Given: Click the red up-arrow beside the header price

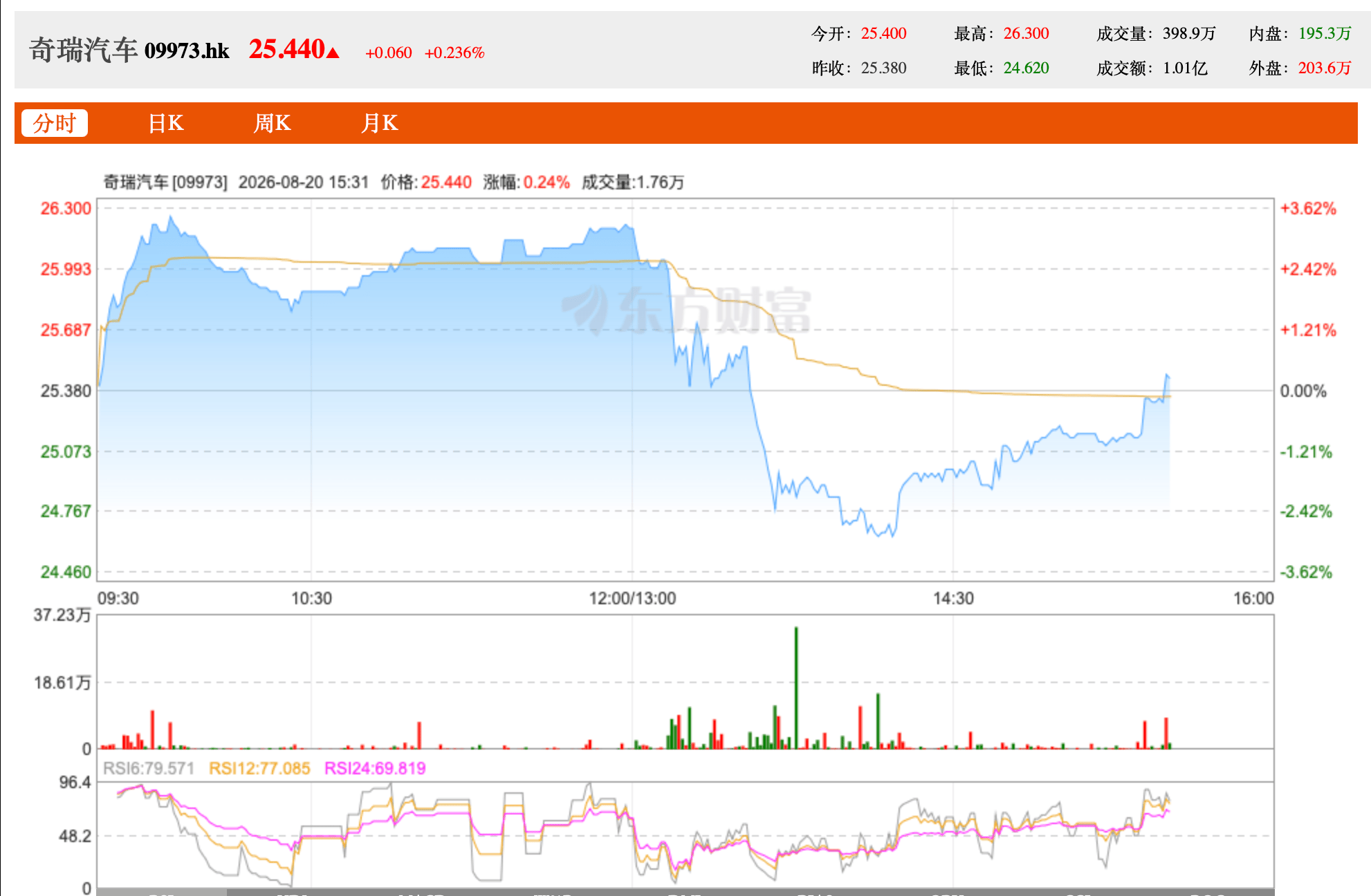Looking at the screenshot, I should tap(333, 53).
